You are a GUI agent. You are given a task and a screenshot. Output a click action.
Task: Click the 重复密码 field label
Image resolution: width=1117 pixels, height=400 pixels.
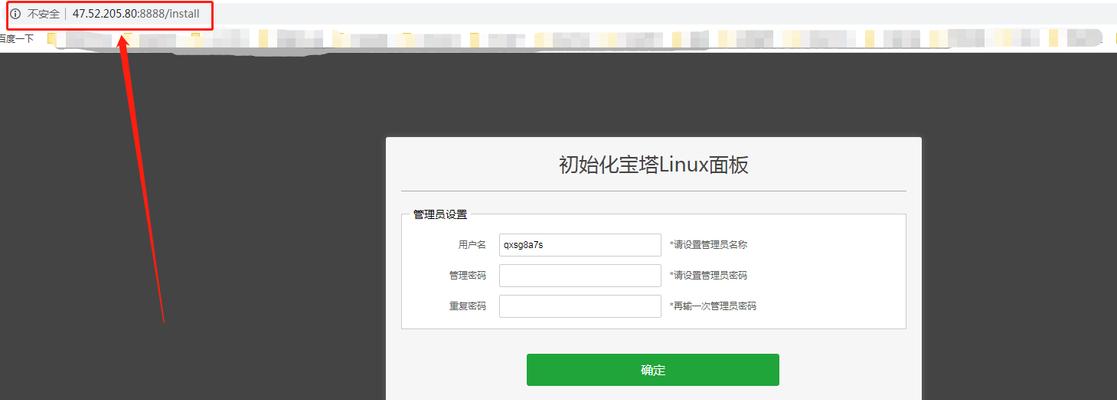coord(467,306)
